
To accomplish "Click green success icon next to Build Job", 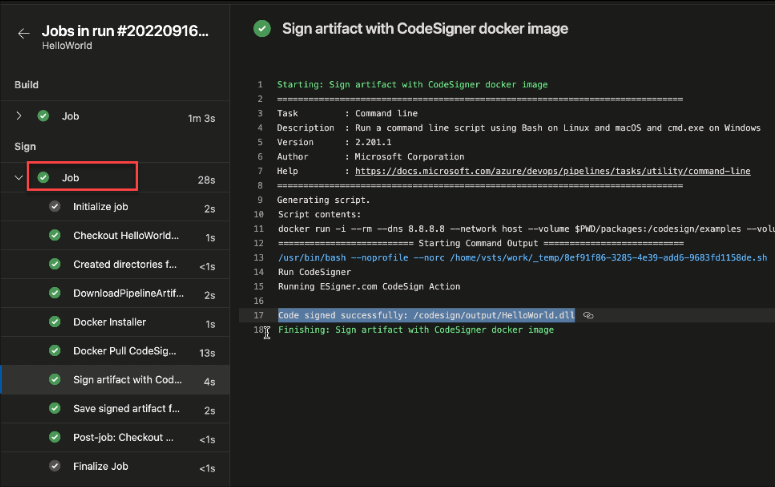I will pos(43,117).
